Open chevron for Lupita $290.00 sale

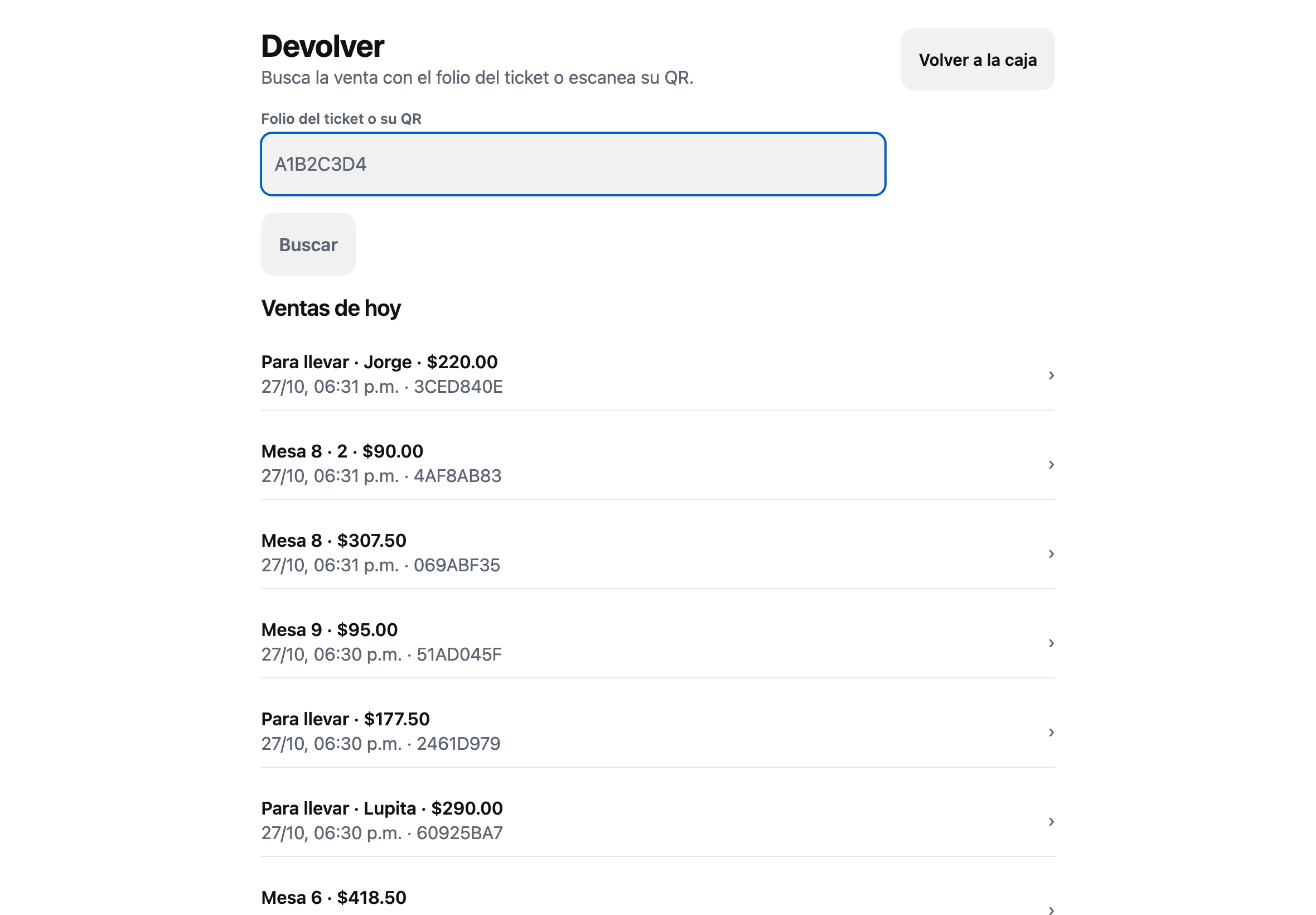[1050, 822]
